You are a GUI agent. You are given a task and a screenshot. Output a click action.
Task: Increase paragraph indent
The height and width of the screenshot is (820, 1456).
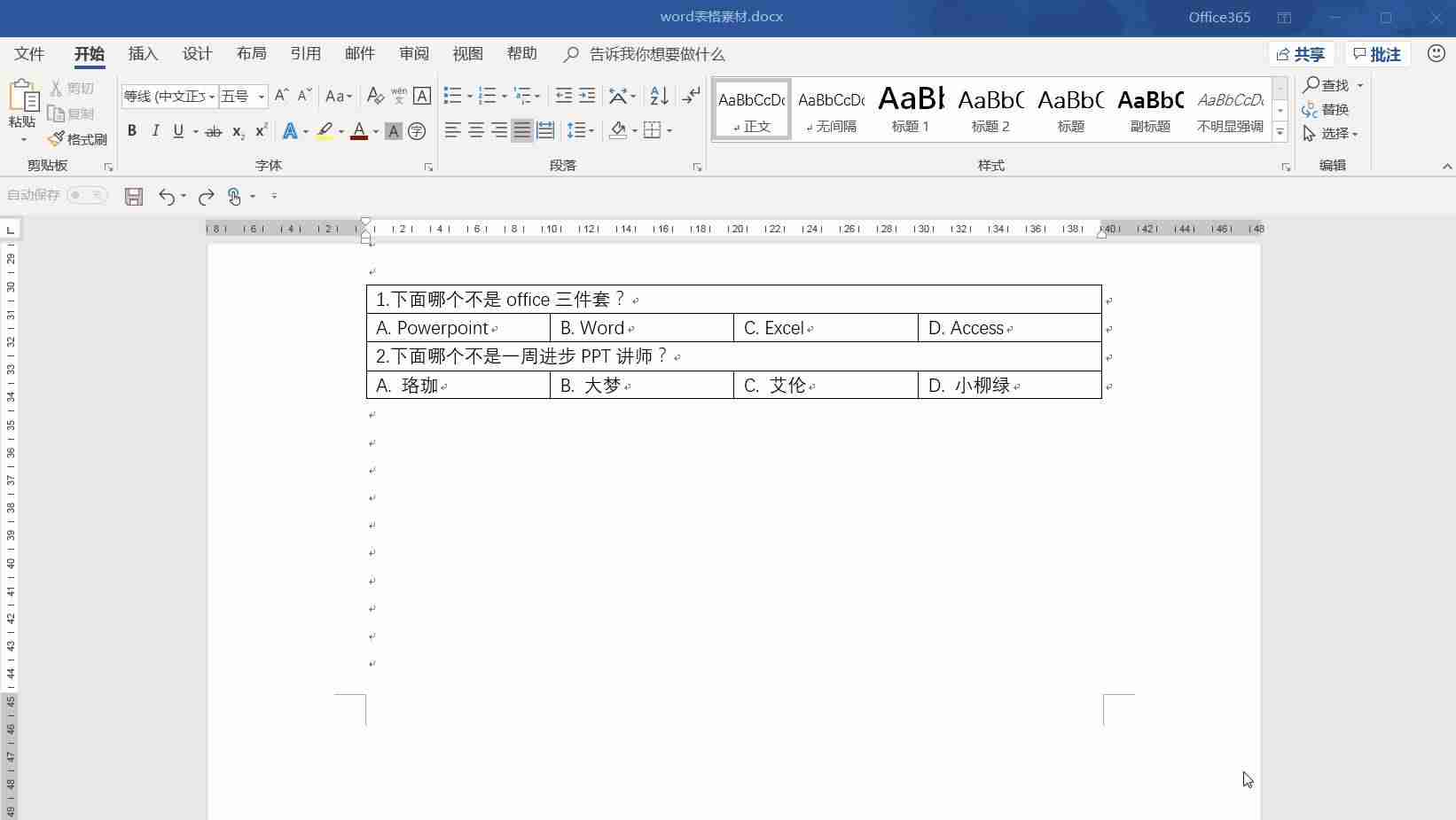click(x=586, y=96)
